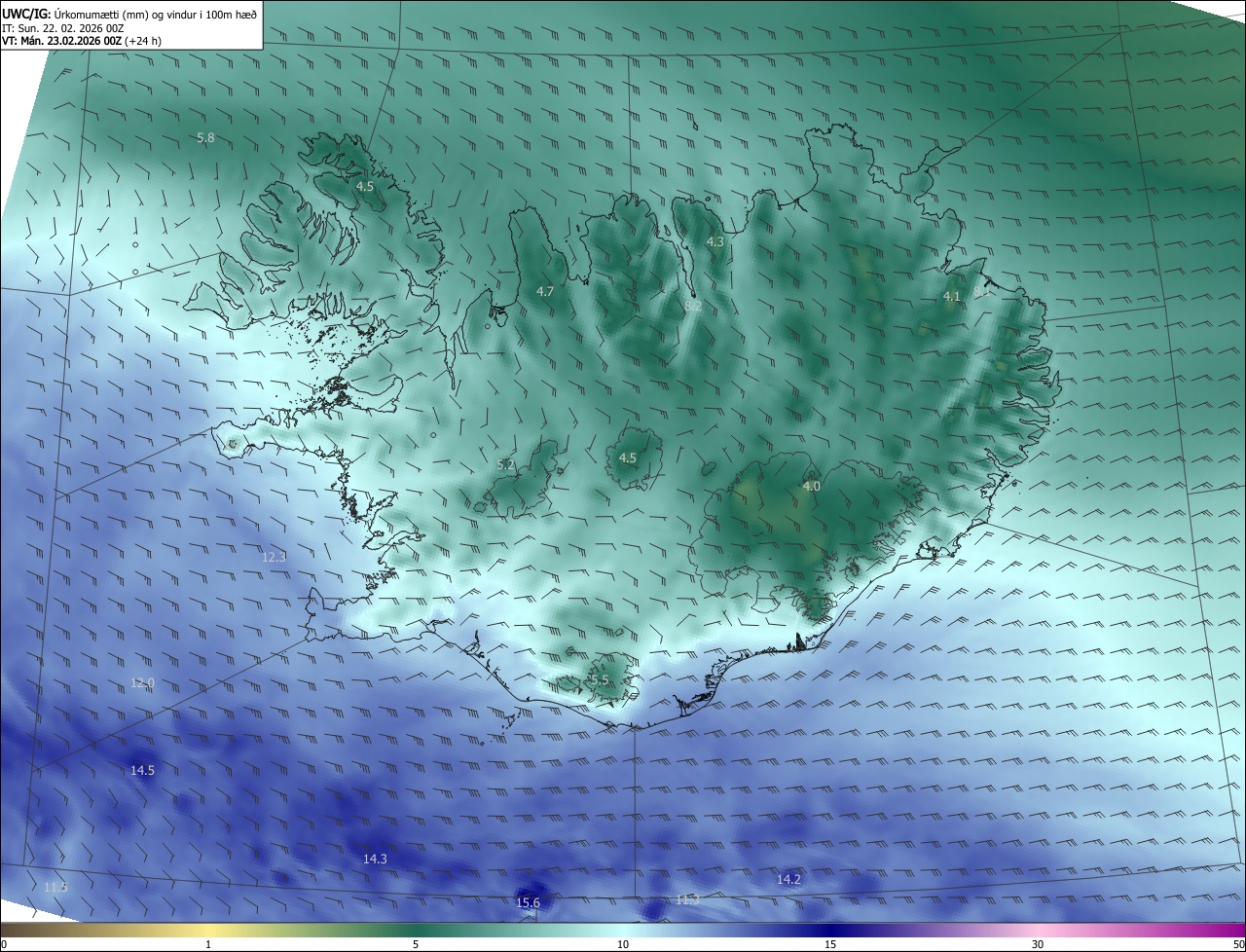This screenshot has width=1246, height=952.
Task: Click the 4.1 precipitation value
Action: (x=952, y=296)
